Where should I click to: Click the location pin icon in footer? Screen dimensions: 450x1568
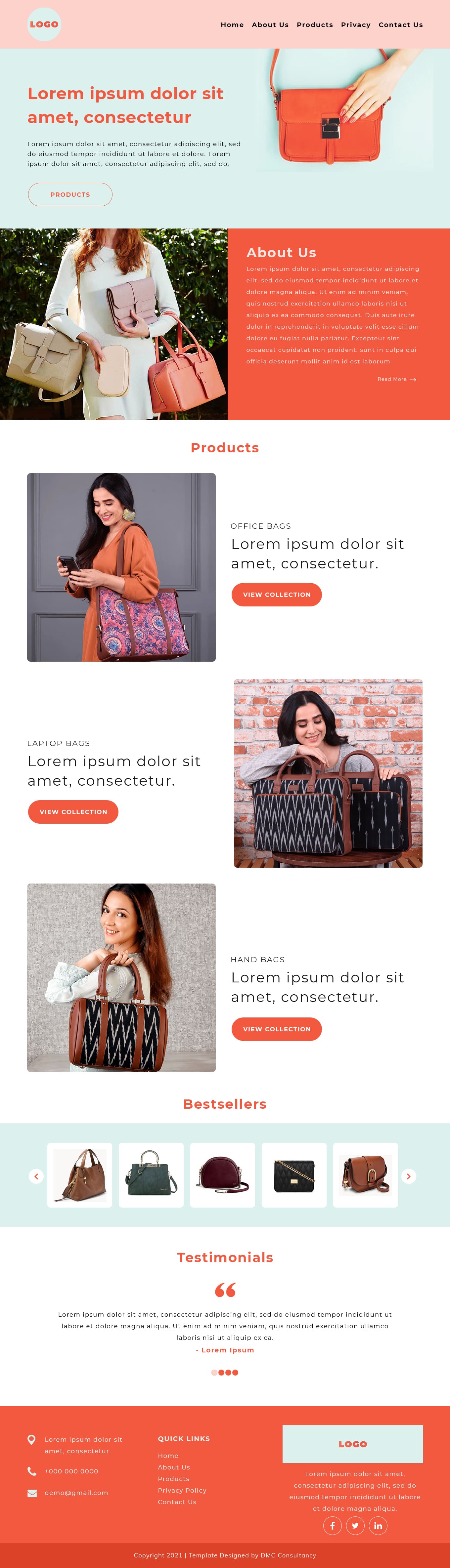(32, 1440)
